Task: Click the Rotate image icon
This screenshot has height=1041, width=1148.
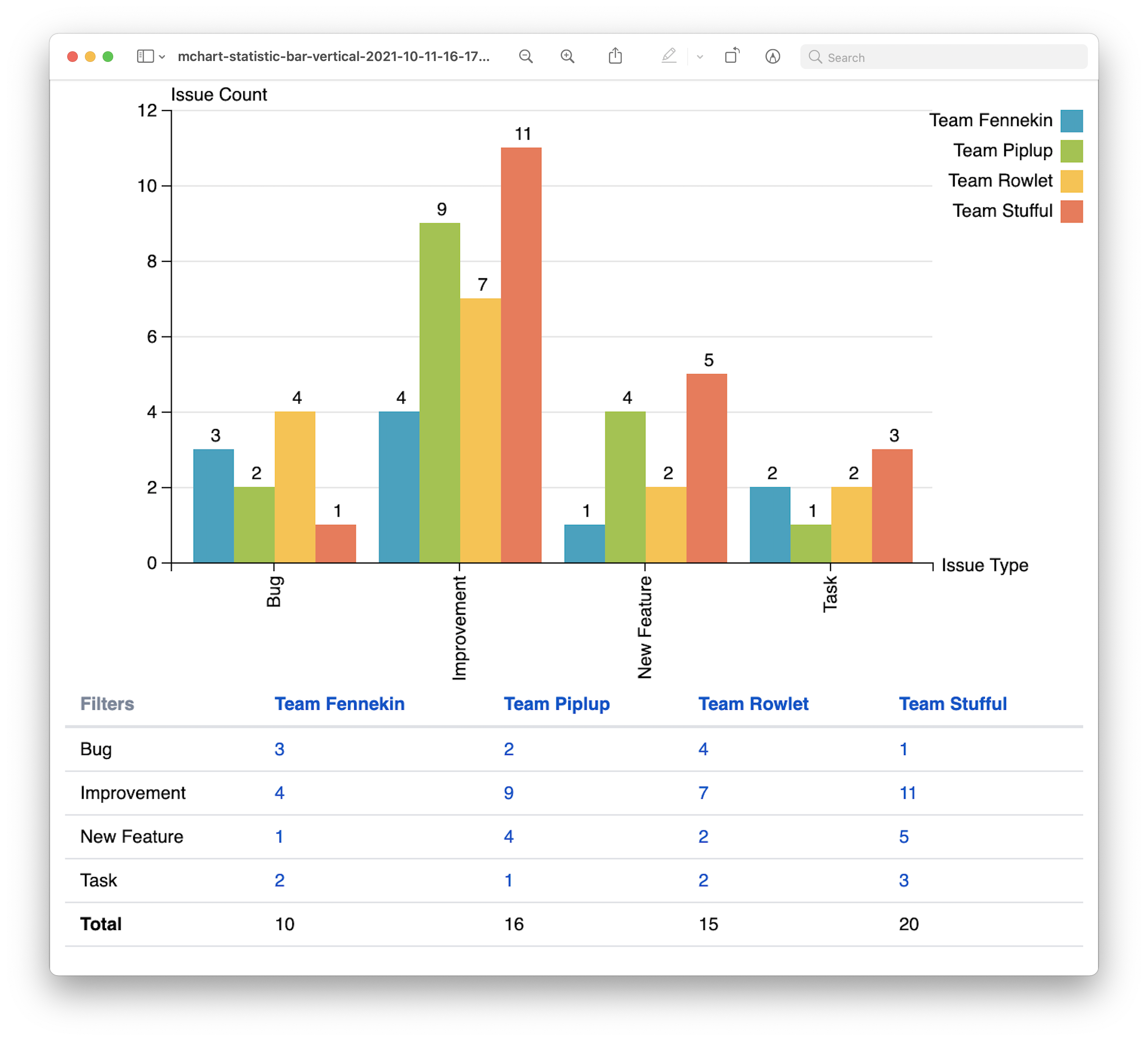Action: [x=732, y=56]
